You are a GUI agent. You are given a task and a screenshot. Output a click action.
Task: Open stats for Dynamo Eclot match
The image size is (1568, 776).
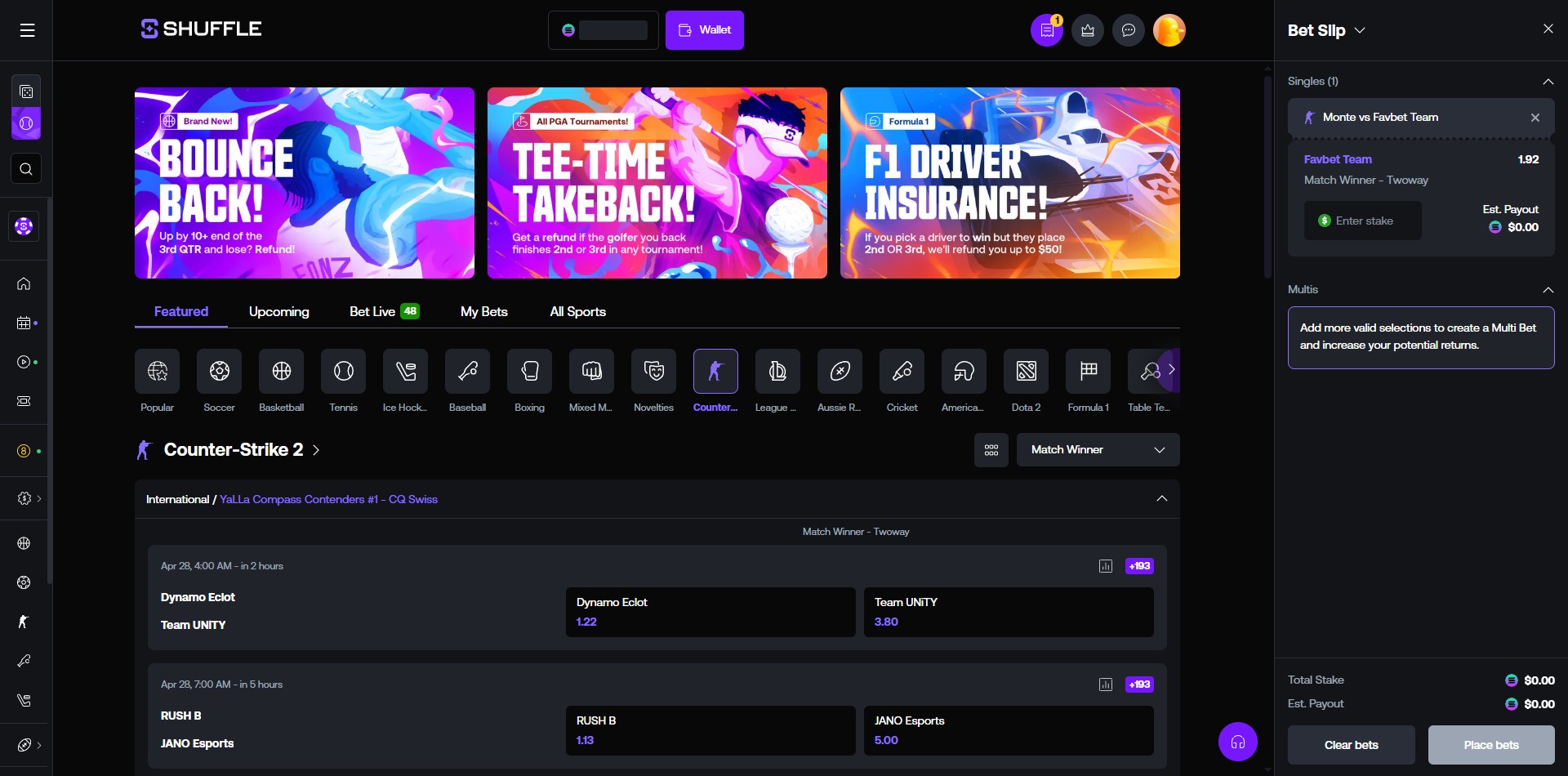click(x=1106, y=566)
